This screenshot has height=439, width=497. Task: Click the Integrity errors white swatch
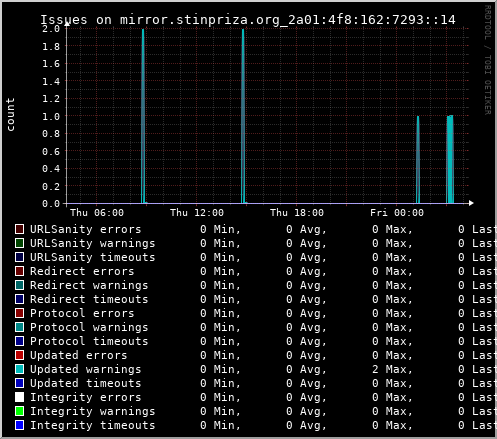pyautogui.click(x=19, y=397)
